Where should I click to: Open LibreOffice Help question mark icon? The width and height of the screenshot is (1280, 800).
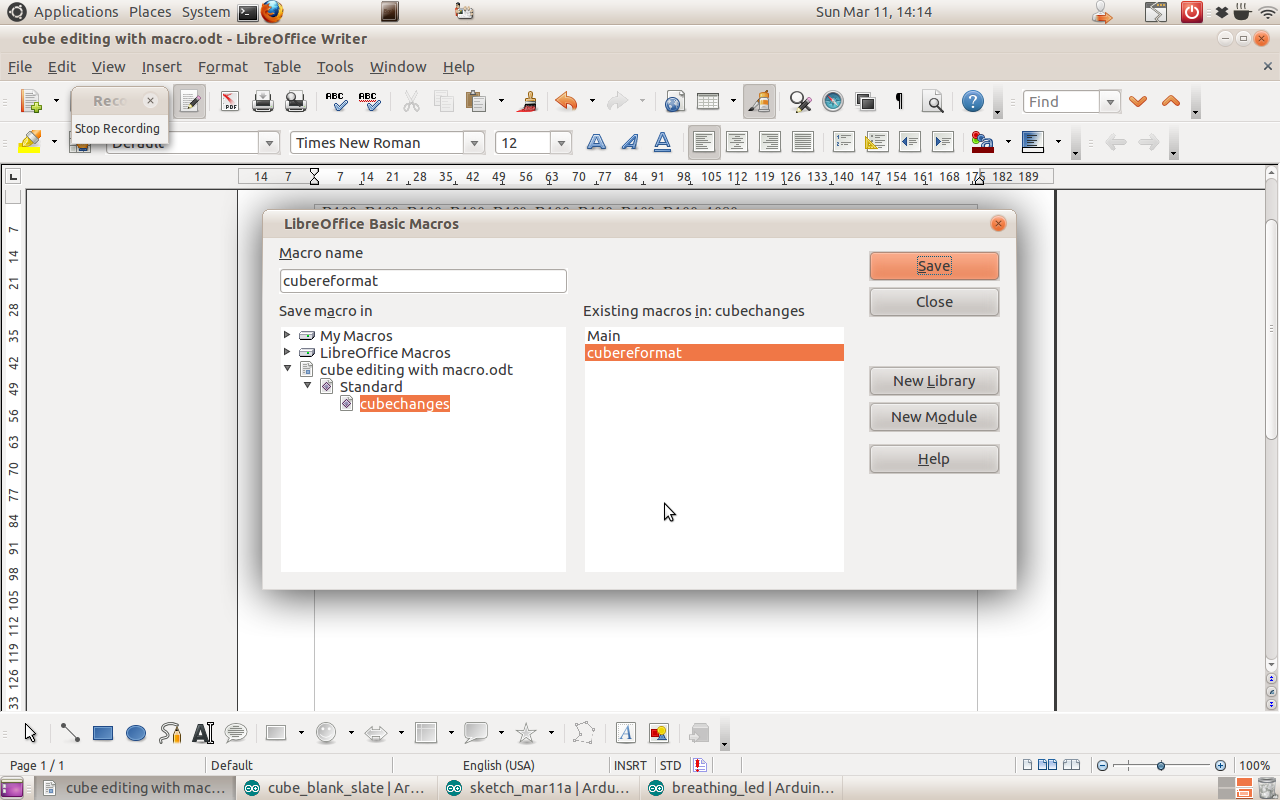point(972,101)
